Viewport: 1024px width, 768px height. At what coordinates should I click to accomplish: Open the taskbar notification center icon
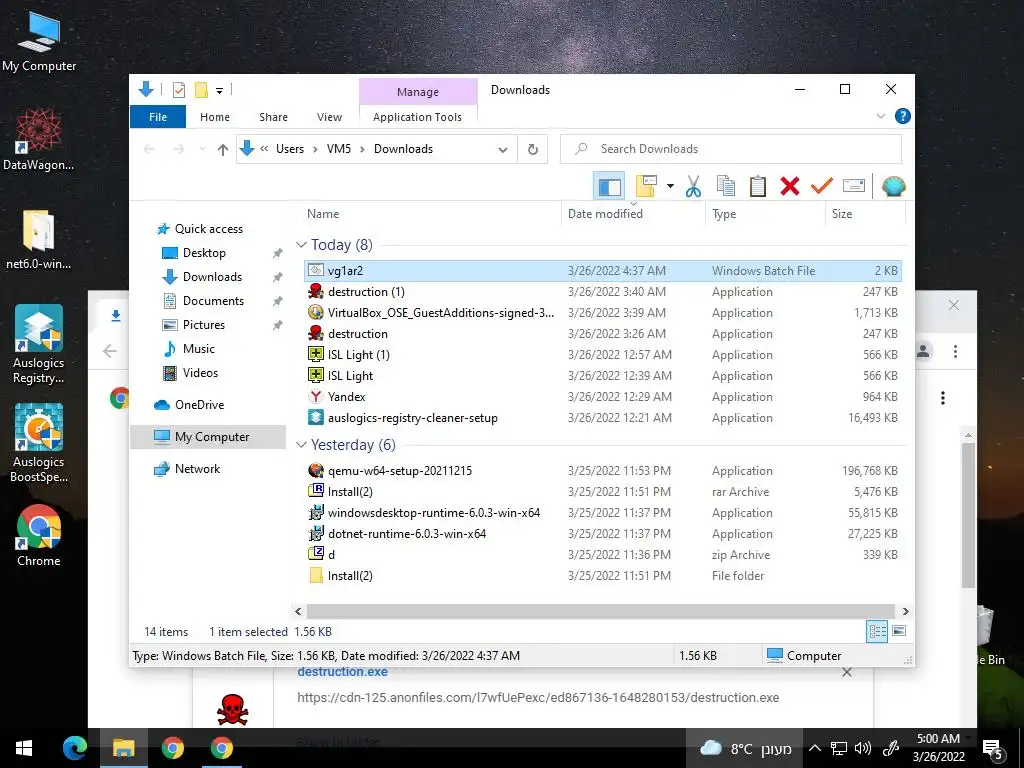pos(992,749)
